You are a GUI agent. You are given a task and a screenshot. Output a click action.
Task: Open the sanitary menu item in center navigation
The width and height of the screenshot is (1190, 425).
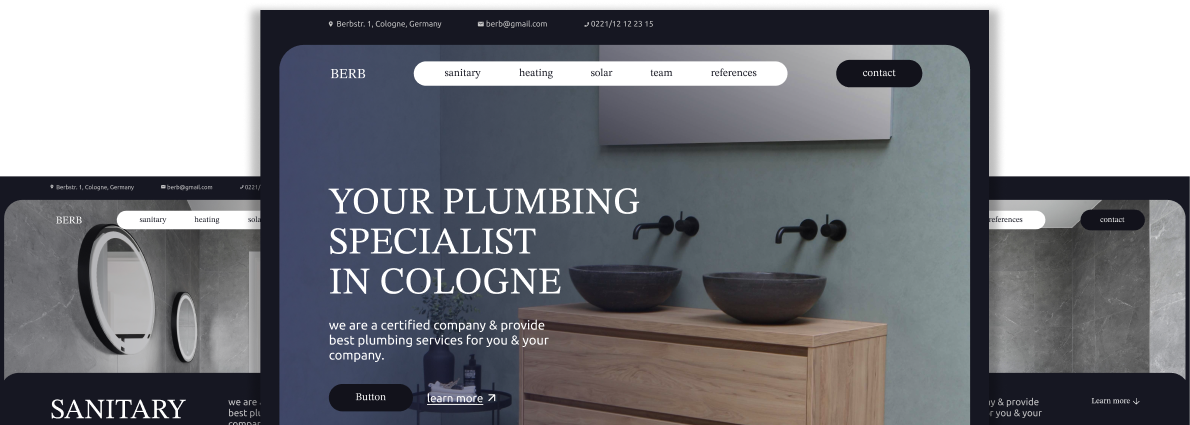tap(462, 73)
